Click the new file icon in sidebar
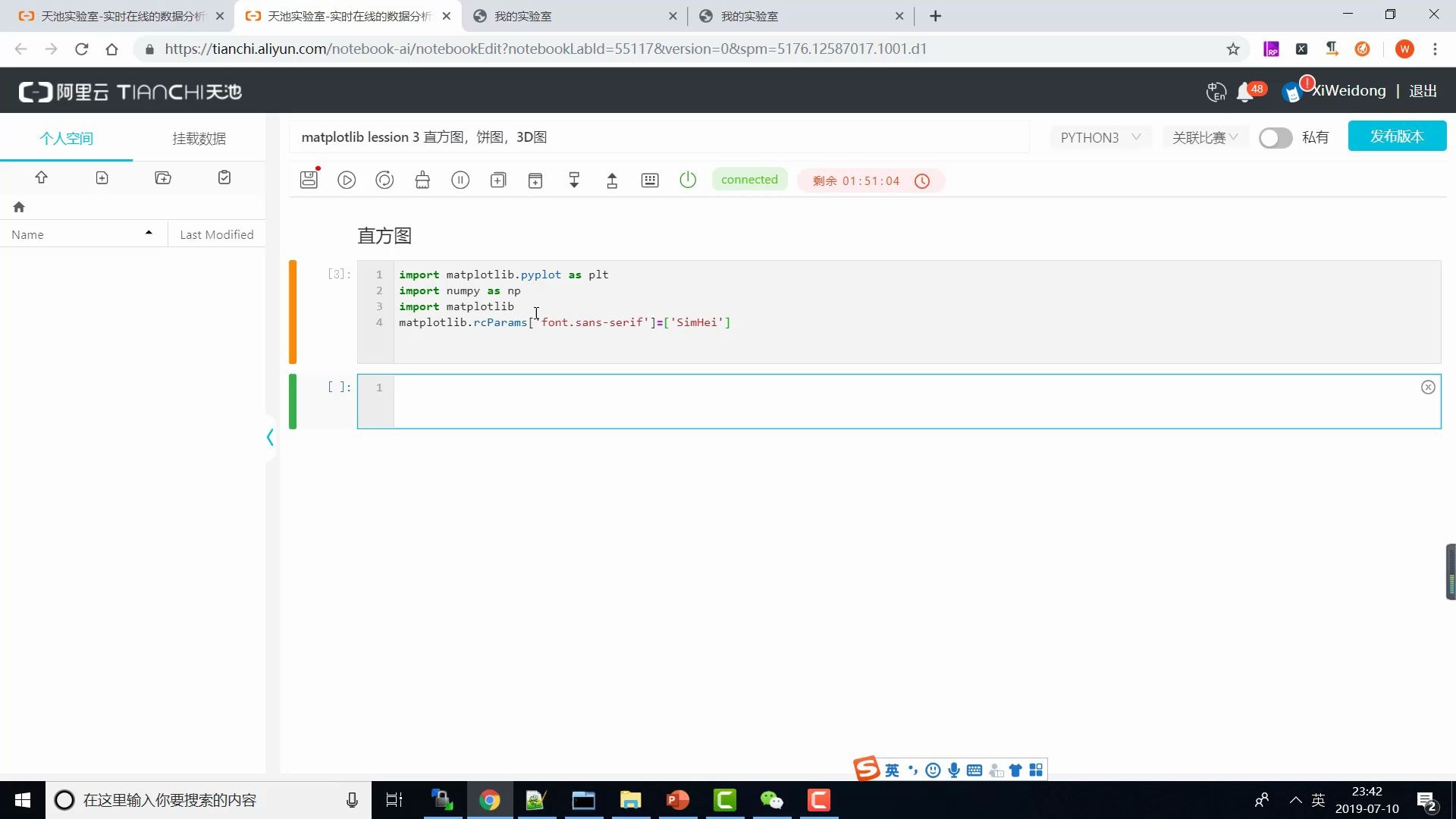1456x819 pixels. point(102,177)
